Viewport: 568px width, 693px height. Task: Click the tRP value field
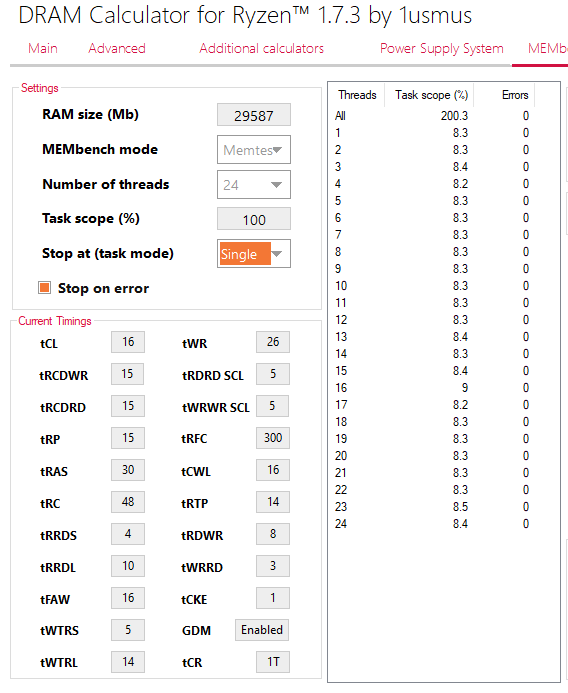point(128,438)
